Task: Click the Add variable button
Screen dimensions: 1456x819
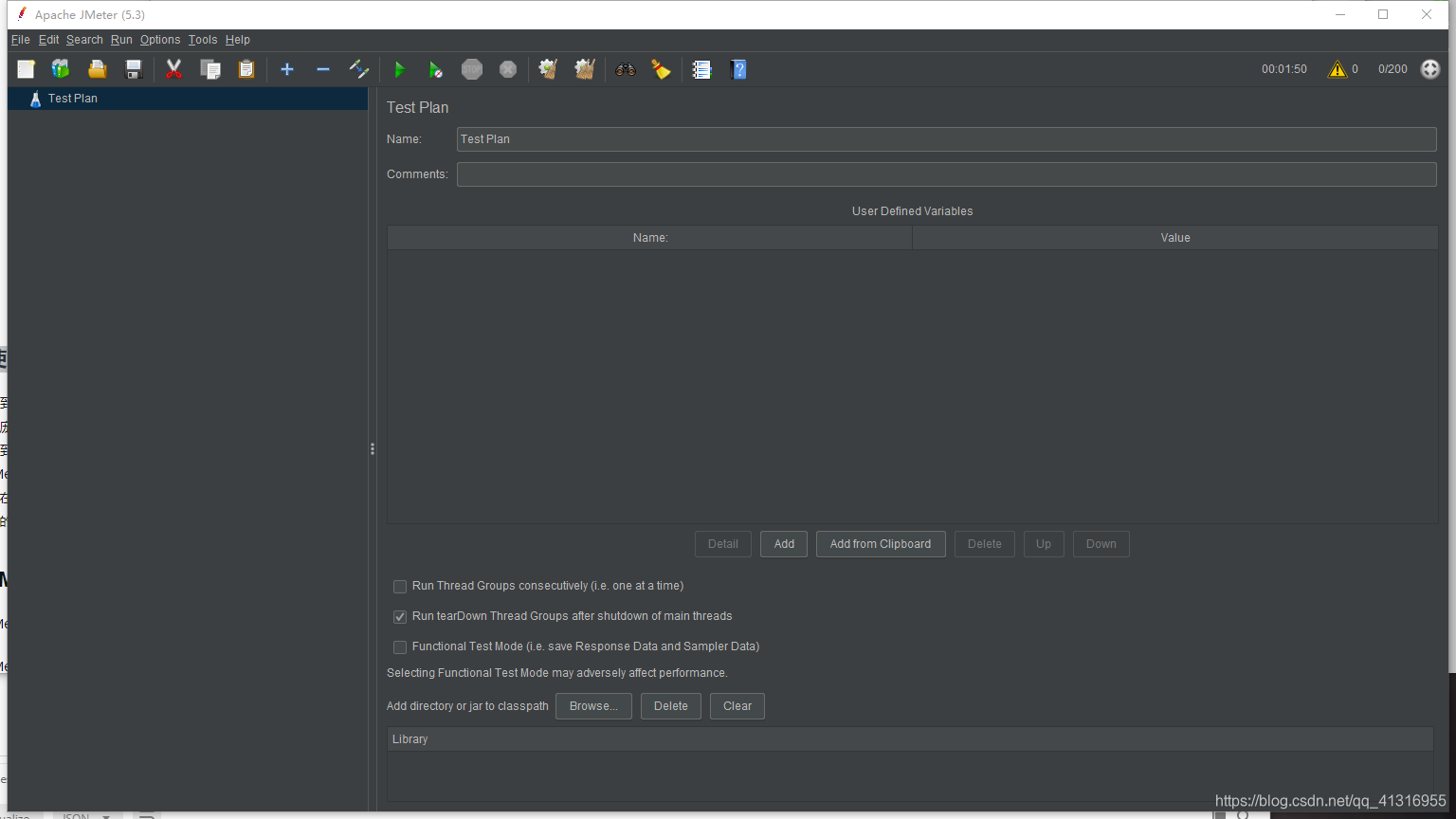Action: point(784,544)
